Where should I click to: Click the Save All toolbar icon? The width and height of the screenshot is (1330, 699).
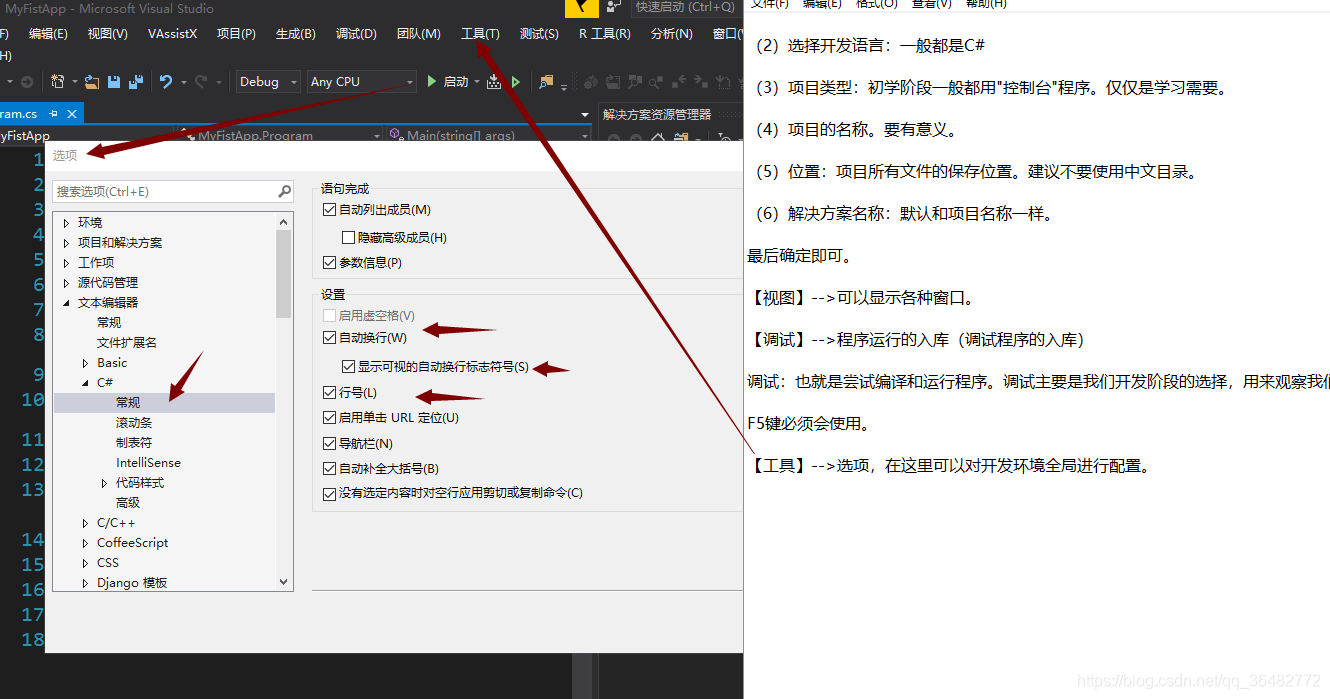pyautogui.click(x=135, y=82)
